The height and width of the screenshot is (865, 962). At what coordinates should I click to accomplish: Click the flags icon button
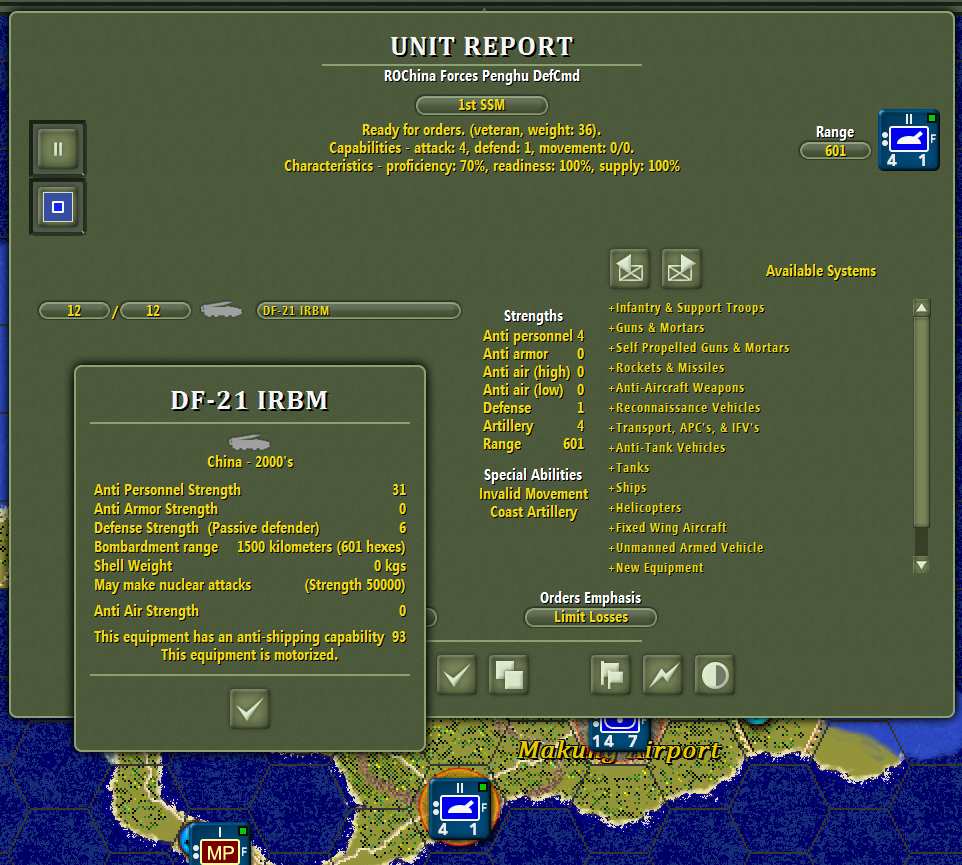pyautogui.click(x=610, y=675)
